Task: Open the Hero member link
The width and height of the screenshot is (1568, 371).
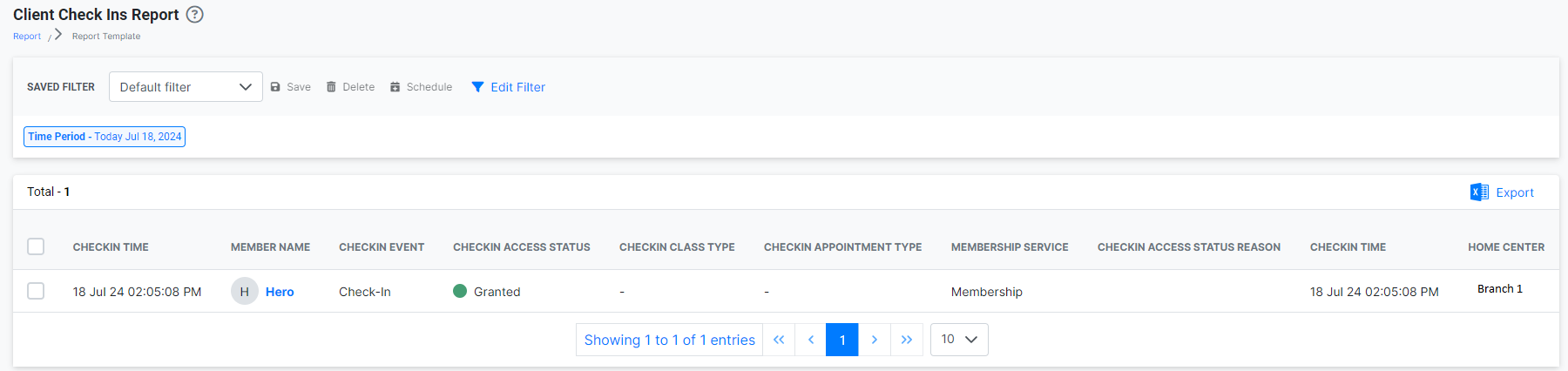Action: tap(280, 292)
